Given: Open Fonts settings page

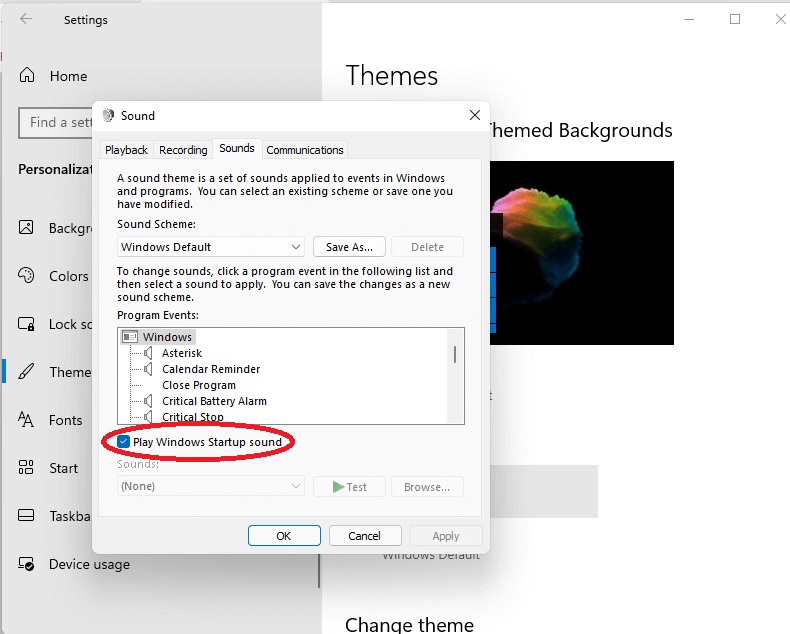Looking at the screenshot, I should (x=65, y=420).
